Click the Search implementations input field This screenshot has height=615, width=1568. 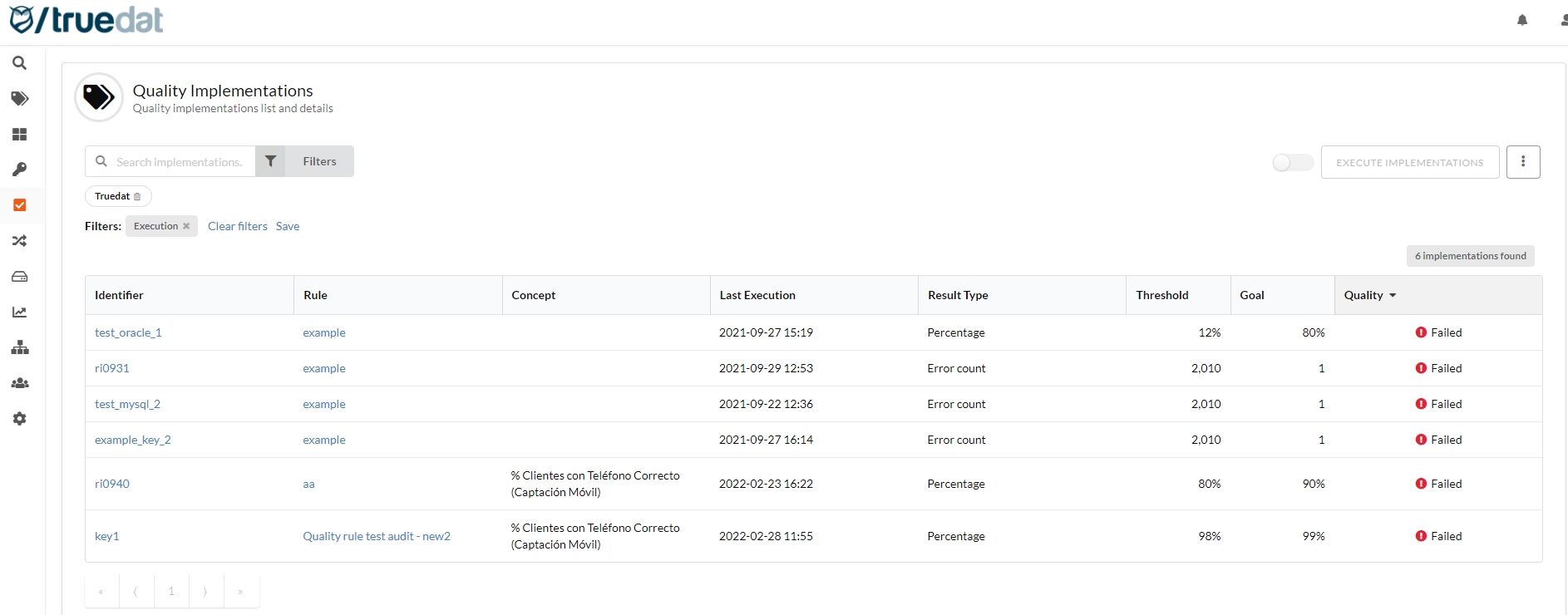coord(179,162)
